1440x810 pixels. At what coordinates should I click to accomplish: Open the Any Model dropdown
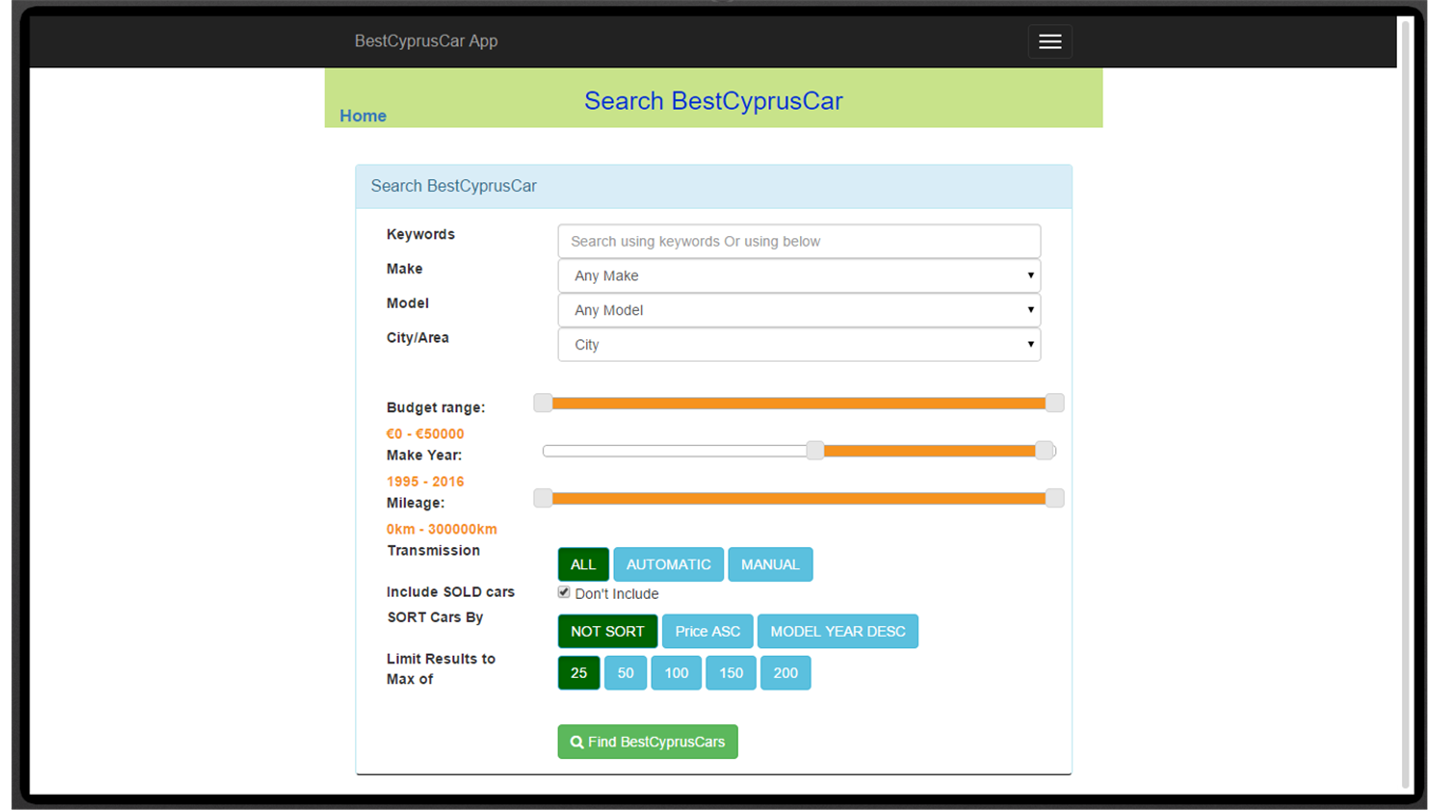pos(799,310)
